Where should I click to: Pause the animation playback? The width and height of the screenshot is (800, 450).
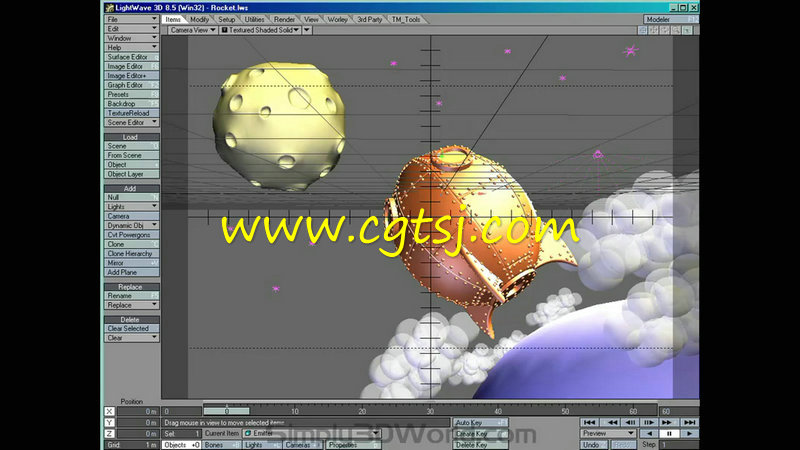(669, 434)
